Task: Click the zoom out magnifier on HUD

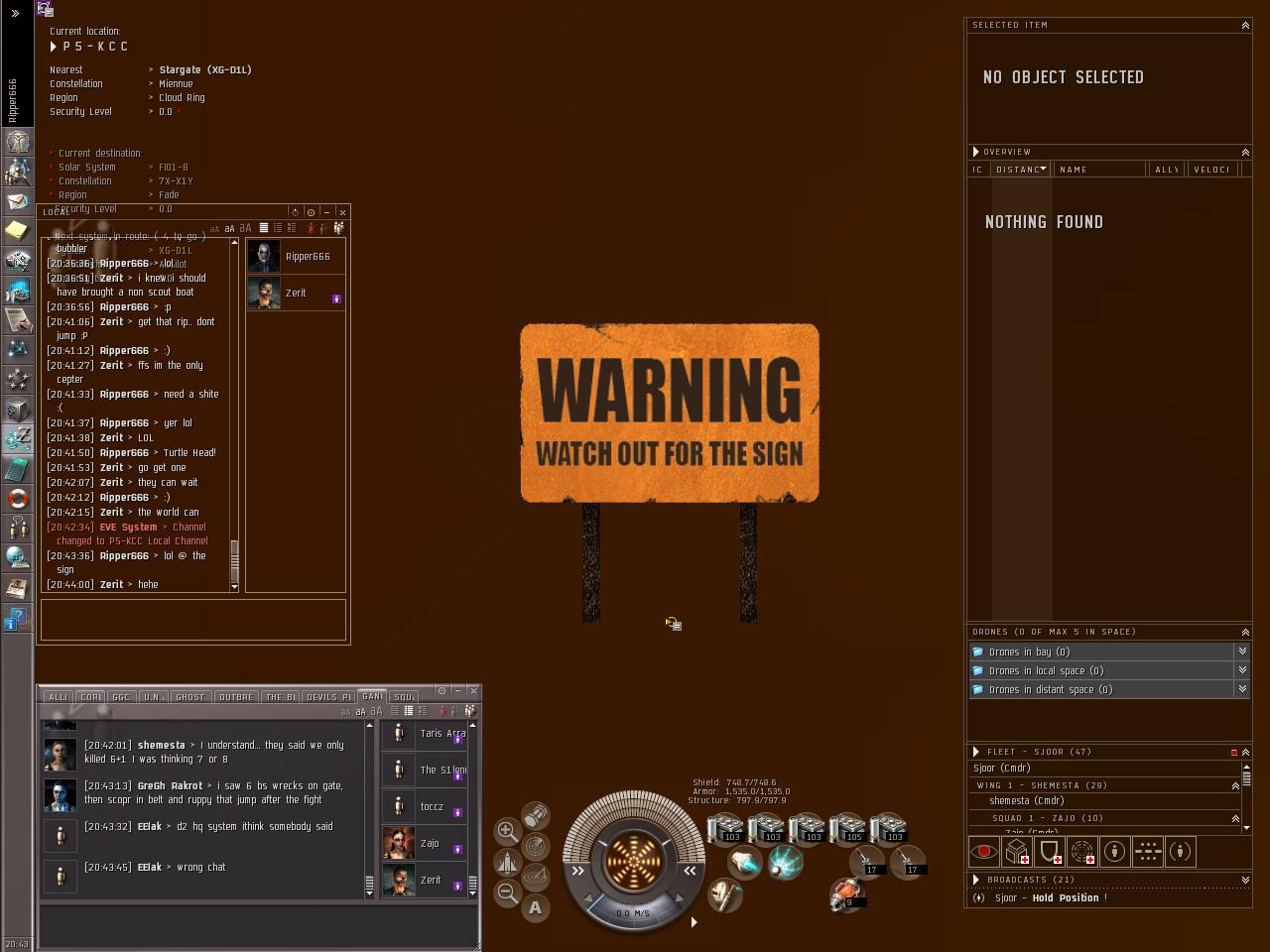Action: point(507,892)
